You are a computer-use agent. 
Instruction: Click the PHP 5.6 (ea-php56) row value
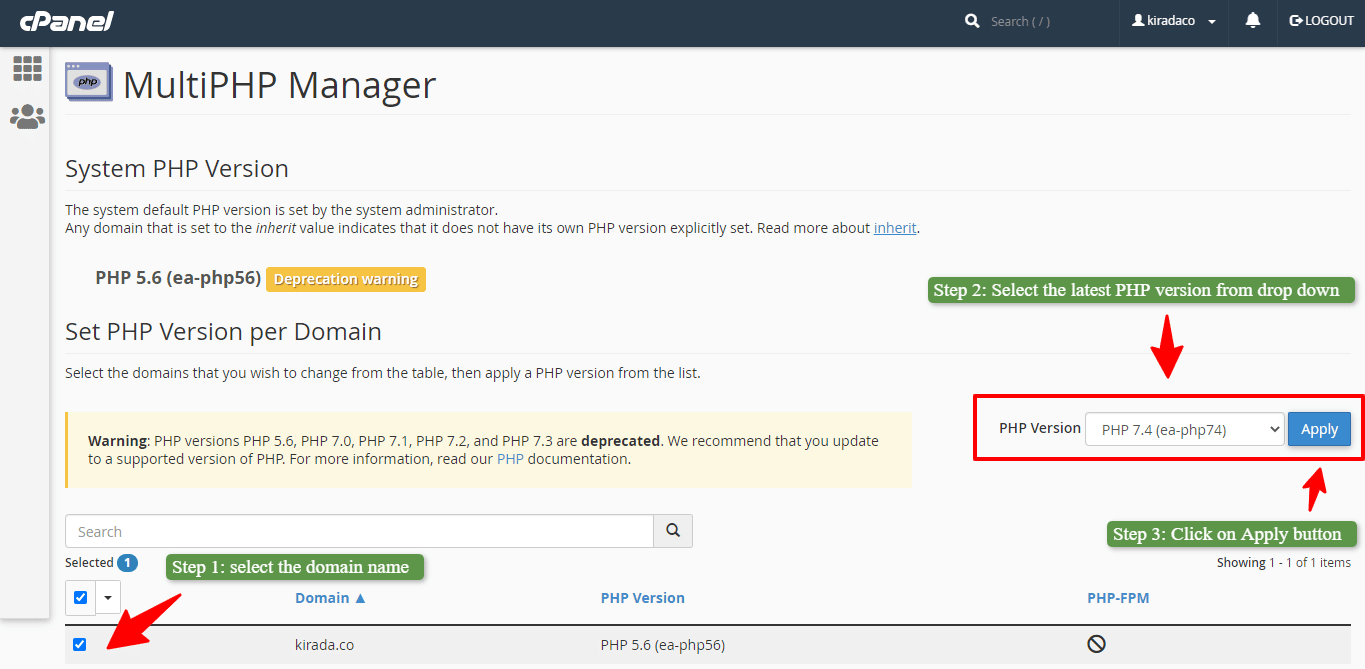(662, 645)
